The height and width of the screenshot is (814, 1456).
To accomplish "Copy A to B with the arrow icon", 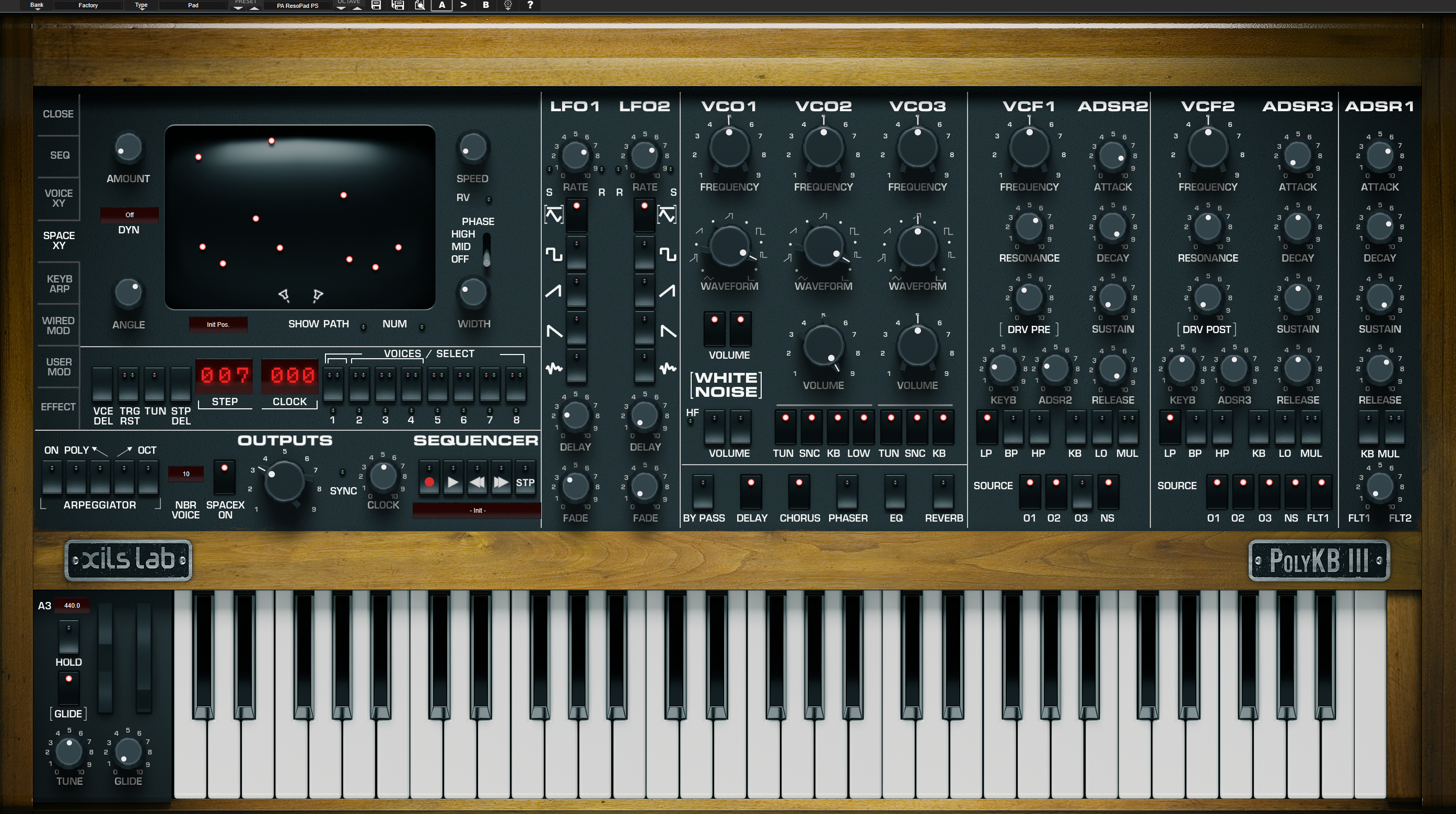I will (x=463, y=5).
